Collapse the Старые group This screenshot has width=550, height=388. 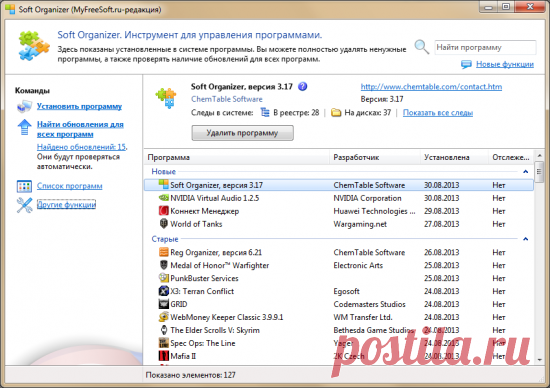(x=525, y=239)
